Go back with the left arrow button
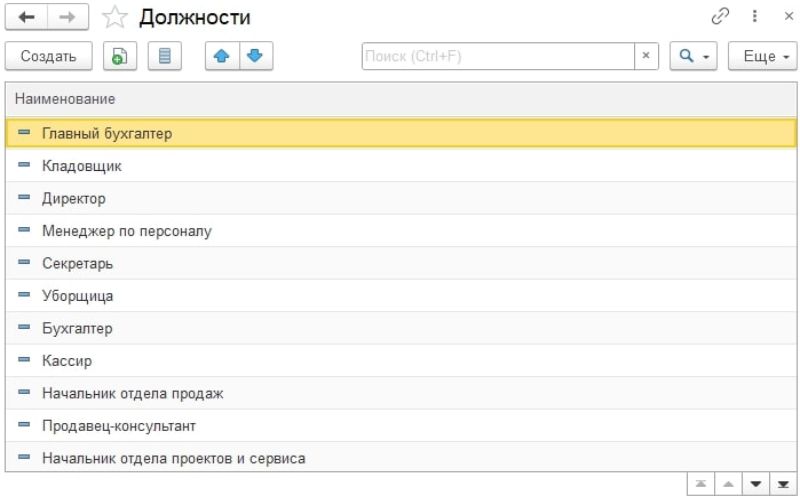The height and width of the screenshot is (500, 800). coord(27,17)
